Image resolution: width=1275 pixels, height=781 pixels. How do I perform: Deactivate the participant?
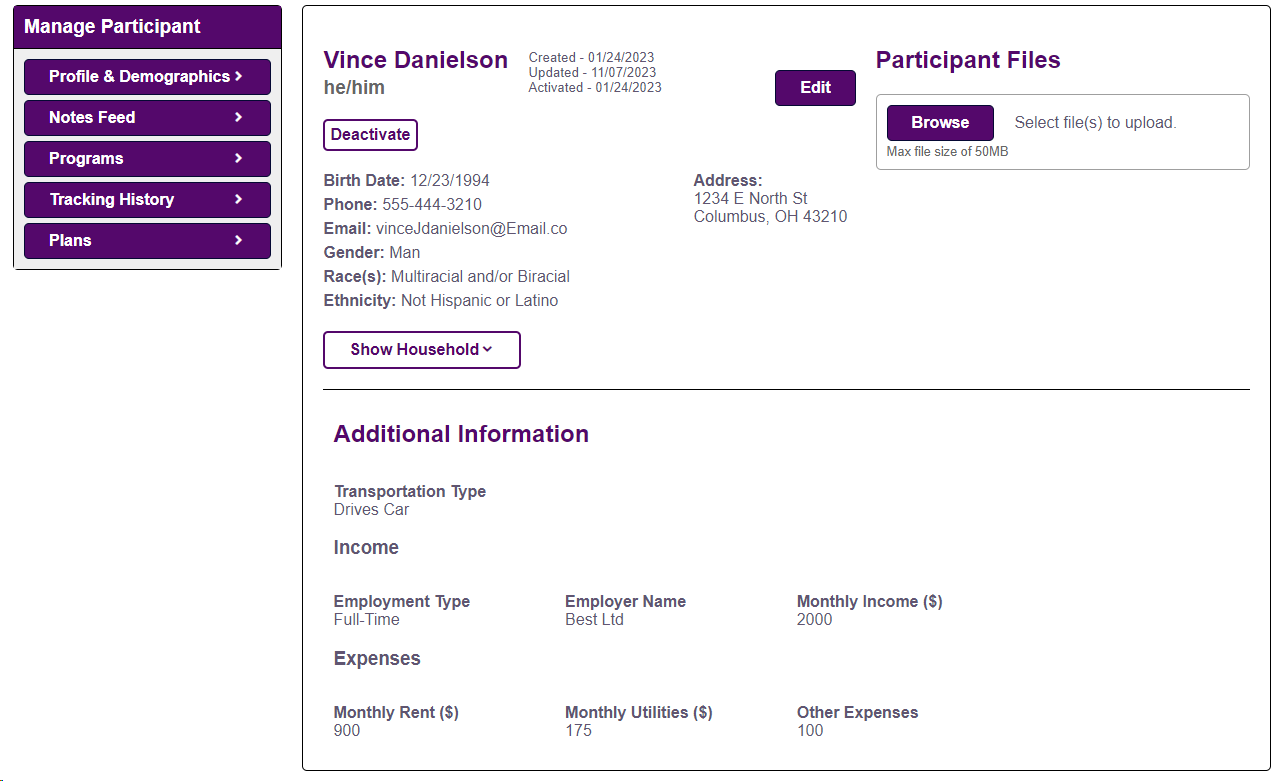(370, 135)
